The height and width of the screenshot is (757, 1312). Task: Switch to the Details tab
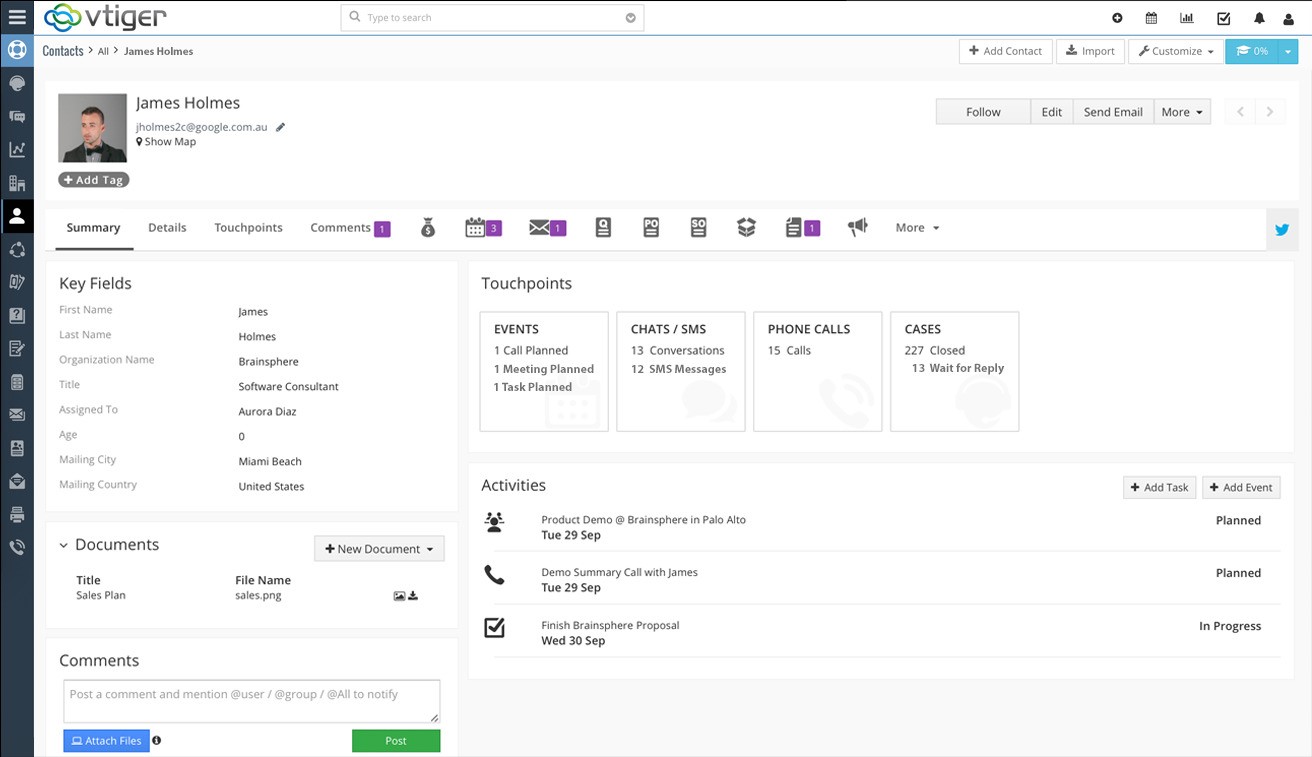(x=167, y=227)
